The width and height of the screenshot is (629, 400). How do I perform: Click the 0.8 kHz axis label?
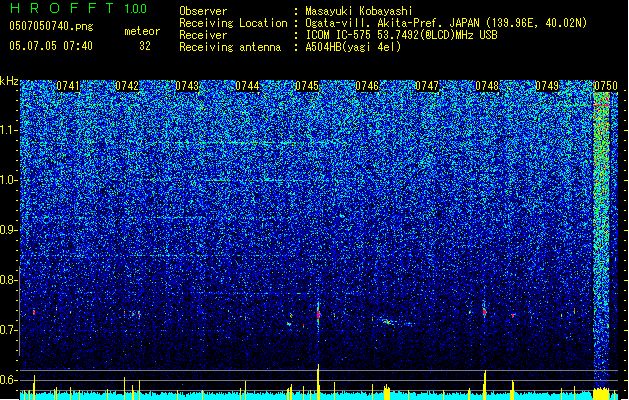coord(9,280)
